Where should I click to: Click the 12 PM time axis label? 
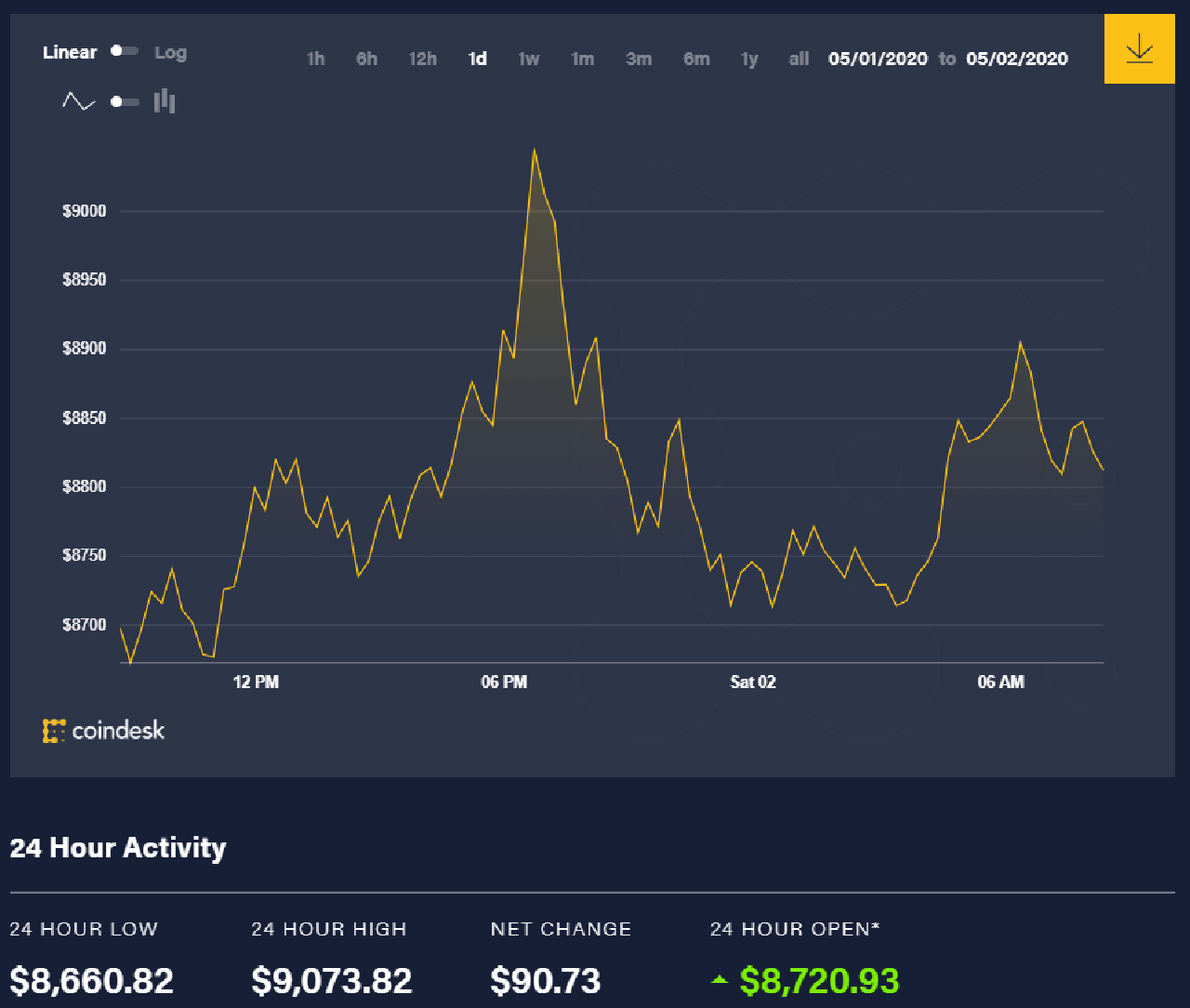click(256, 683)
